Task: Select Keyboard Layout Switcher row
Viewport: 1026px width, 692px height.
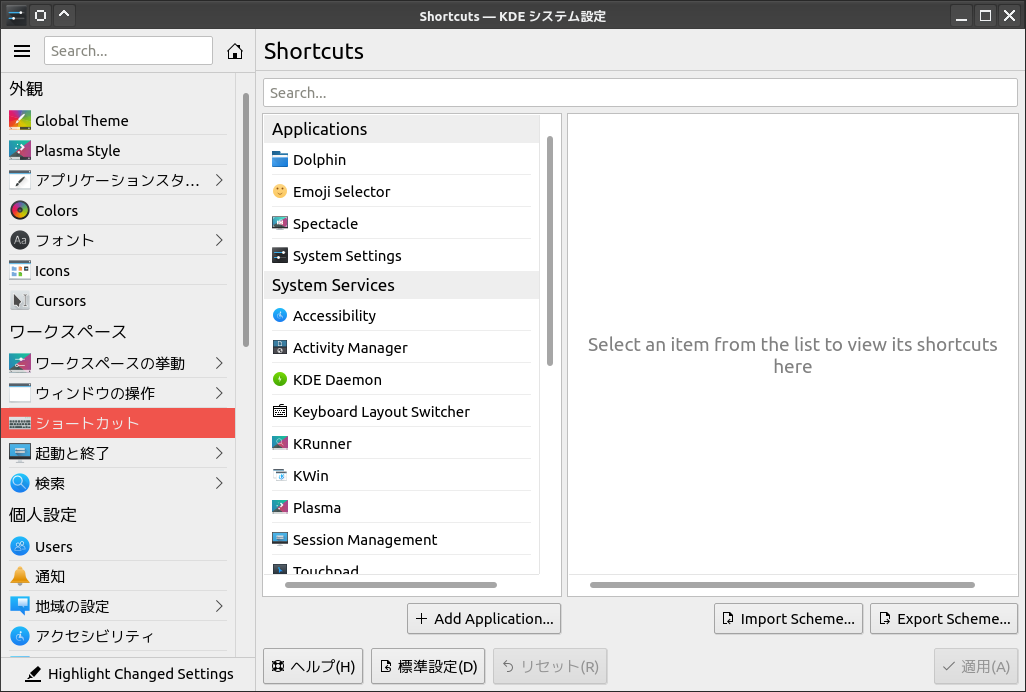Action: (402, 412)
